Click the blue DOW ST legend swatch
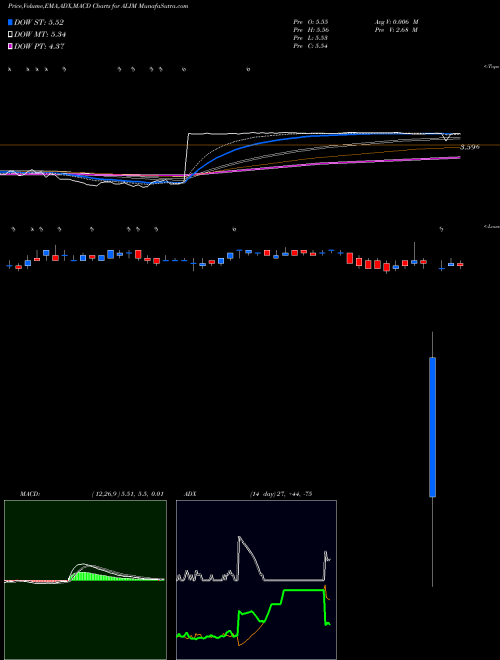This screenshot has height=660, width=500. [10, 22]
